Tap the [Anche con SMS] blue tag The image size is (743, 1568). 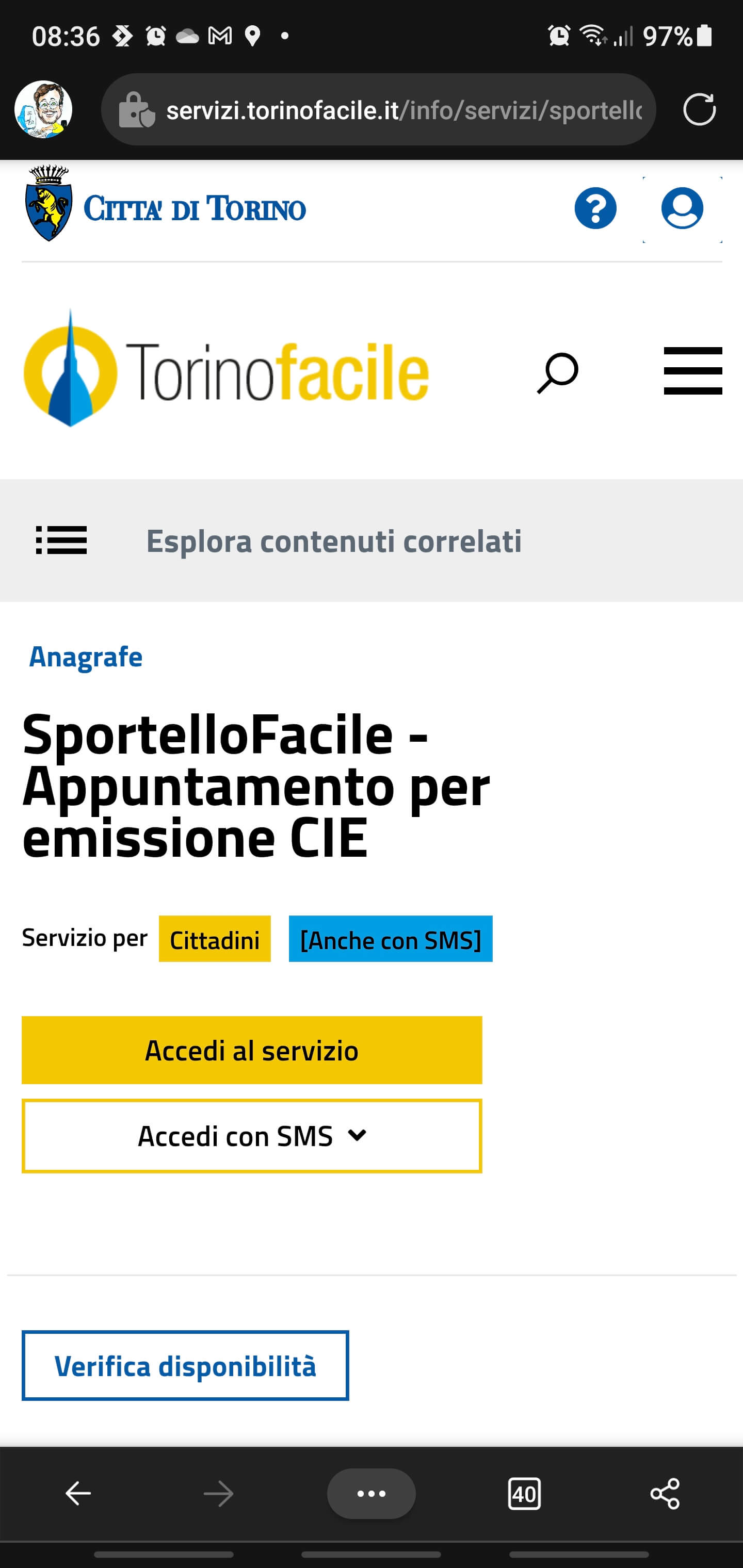[391, 939]
